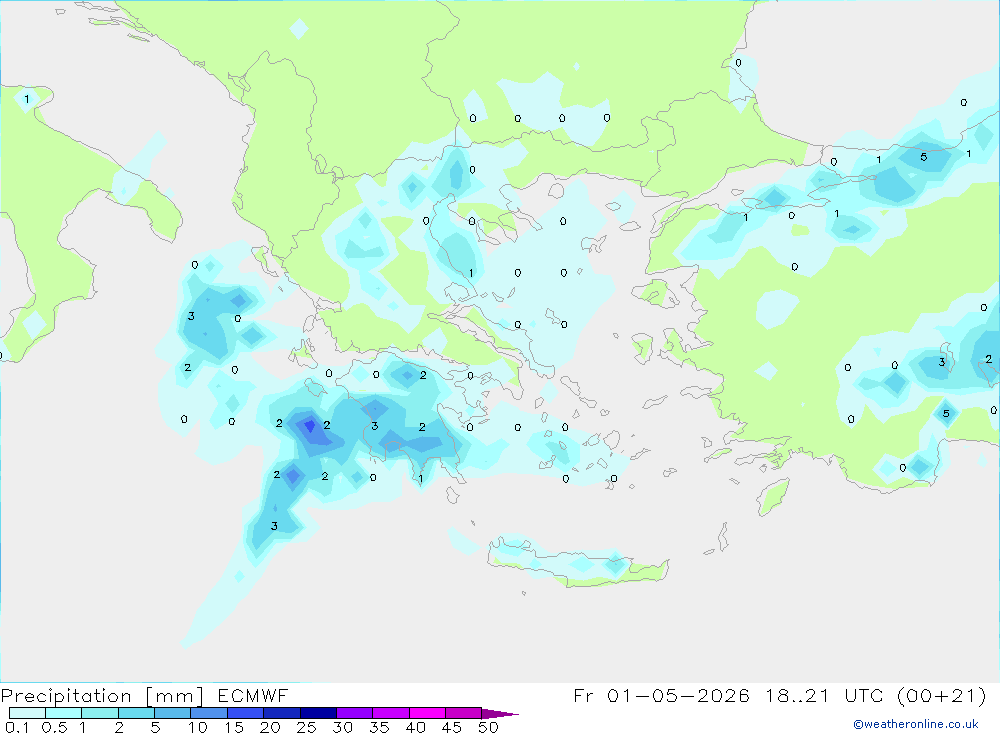The height and width of the screenshot is (733, 1000).
Task: Click the '(00+21)' forecast offset text
Action: coord(941,695)
